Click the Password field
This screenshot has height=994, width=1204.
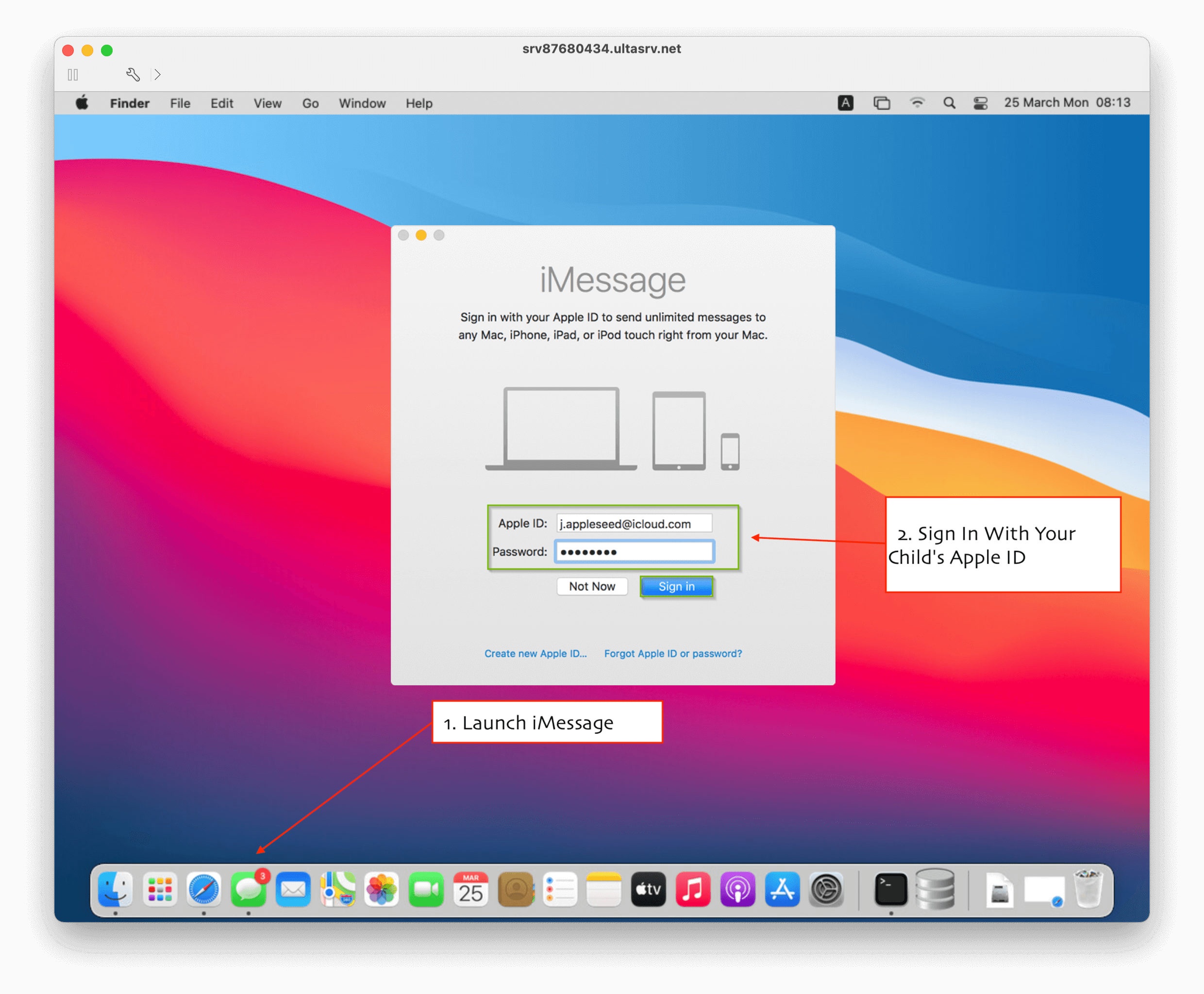click(x=634, y=551)
